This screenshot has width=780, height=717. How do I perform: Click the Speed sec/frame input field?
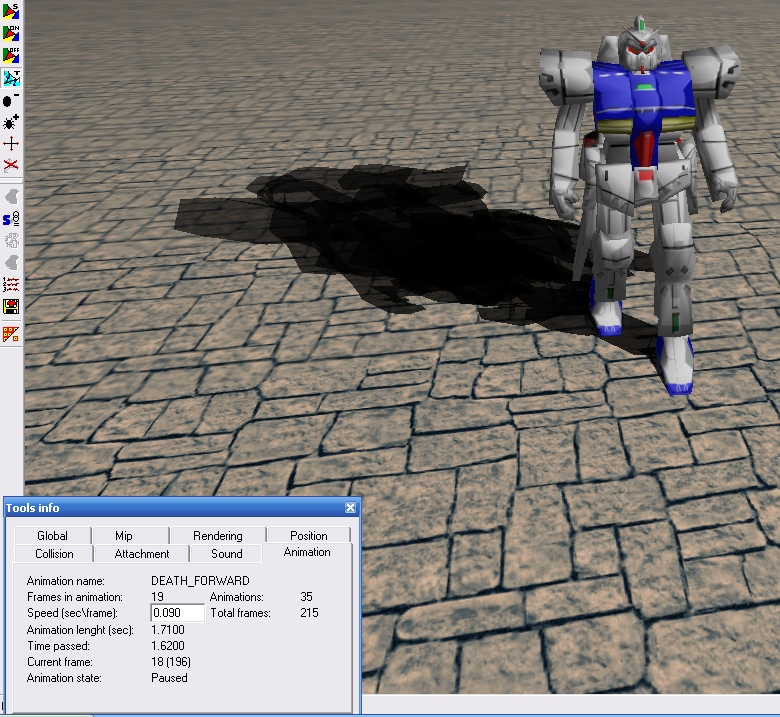click(178, 613)
